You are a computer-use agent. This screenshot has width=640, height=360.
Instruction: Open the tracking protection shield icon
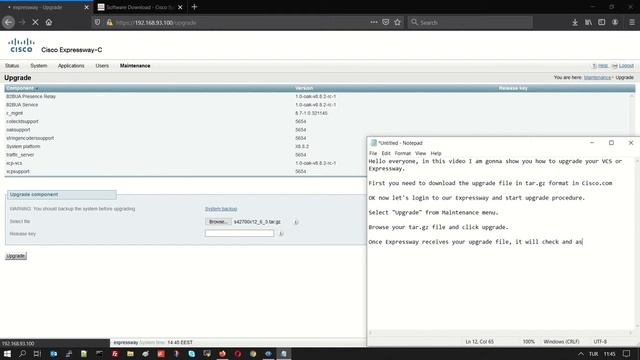[x=97, y=22]
